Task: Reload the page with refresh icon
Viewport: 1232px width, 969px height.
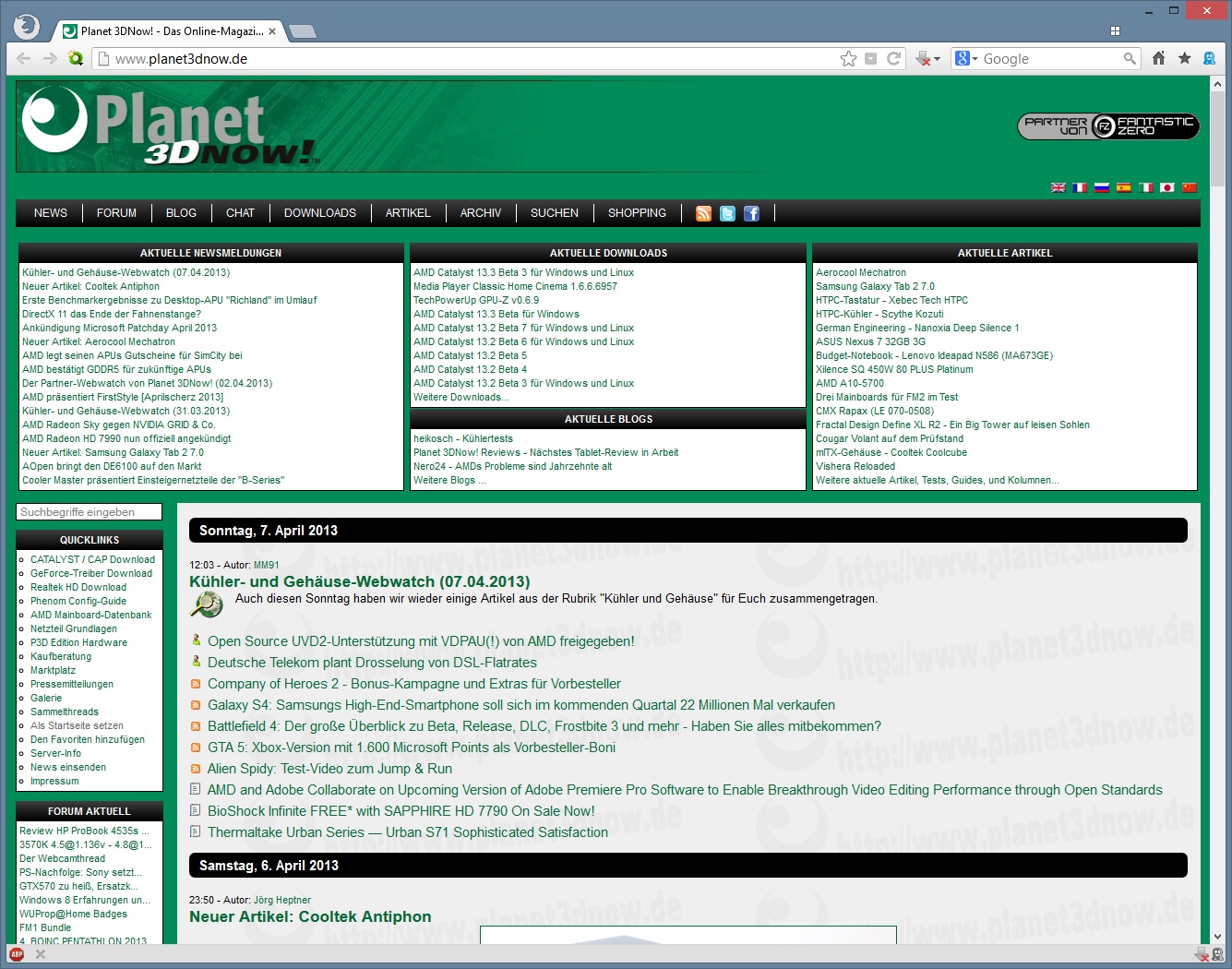Action: (893, 59)
